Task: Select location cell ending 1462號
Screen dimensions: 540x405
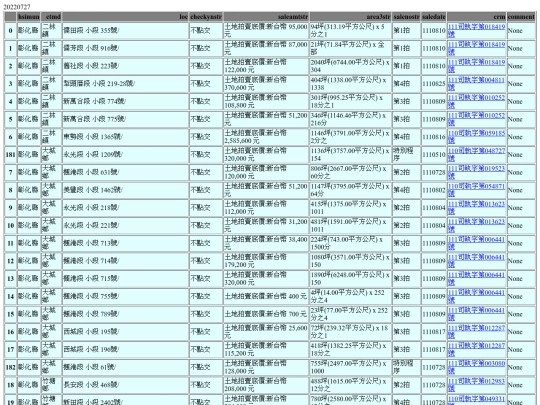Action: (x=125, y=190)
